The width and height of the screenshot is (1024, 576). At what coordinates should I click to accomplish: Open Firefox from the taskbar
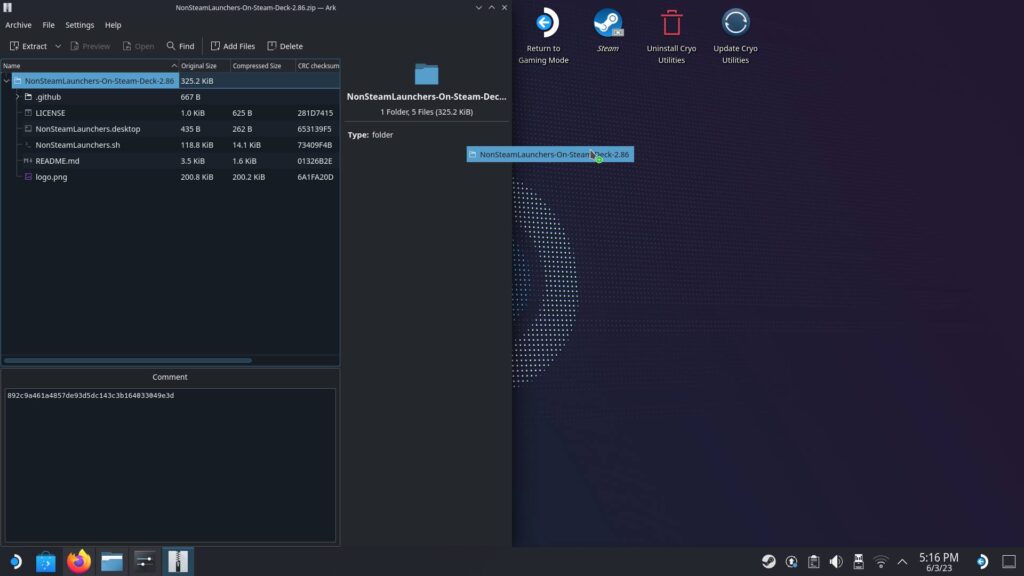tap(79, 561)
